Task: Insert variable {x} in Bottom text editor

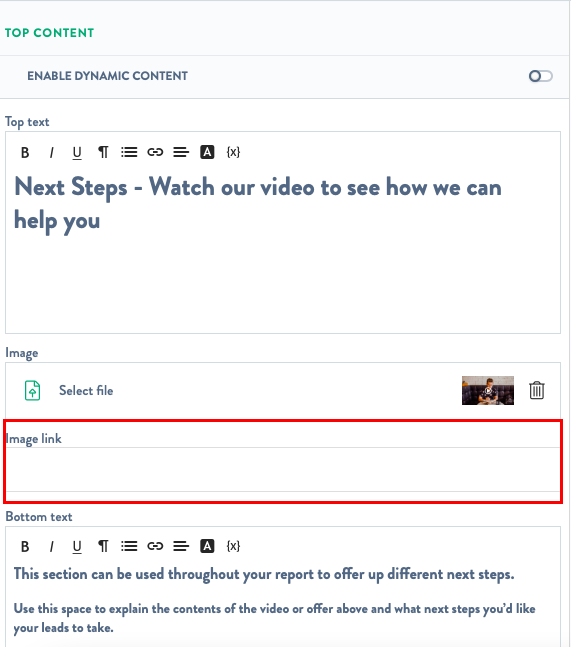Action: (x=233, y=546)
